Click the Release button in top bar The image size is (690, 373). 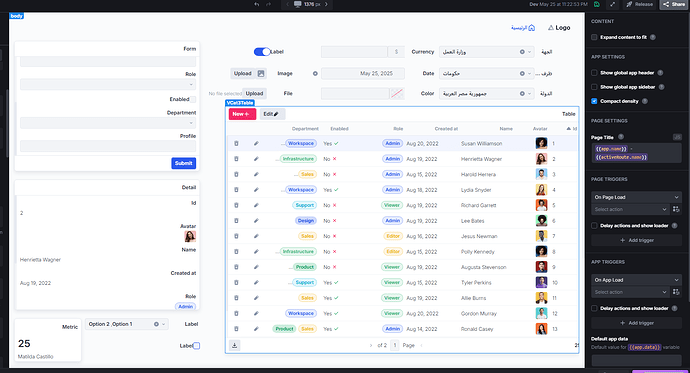(640, 4)
